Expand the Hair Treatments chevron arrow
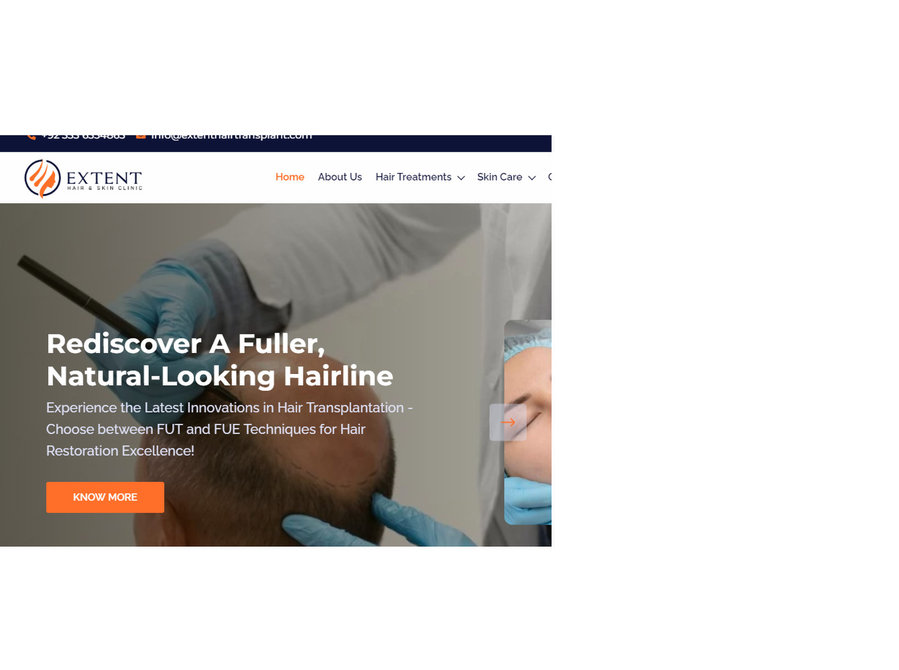The image size is (899, 670). tap(461, 178)
